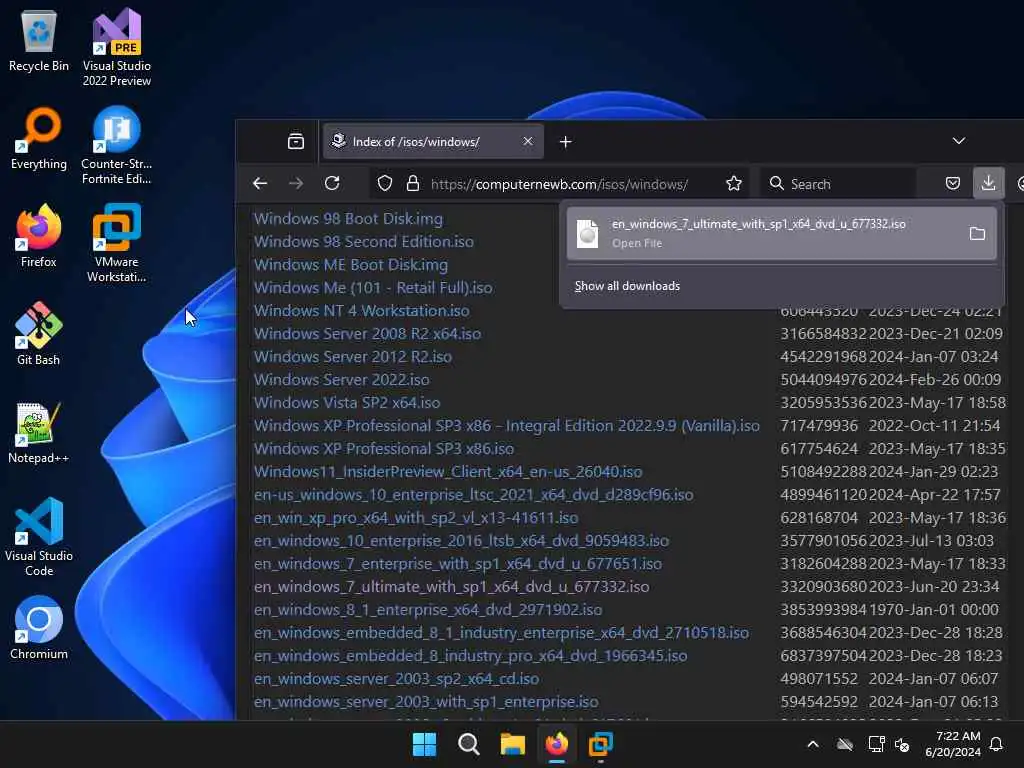Select the Notepad++ desktop icon
This screenshot has height=768, width=1024.
tap(39, 432)
